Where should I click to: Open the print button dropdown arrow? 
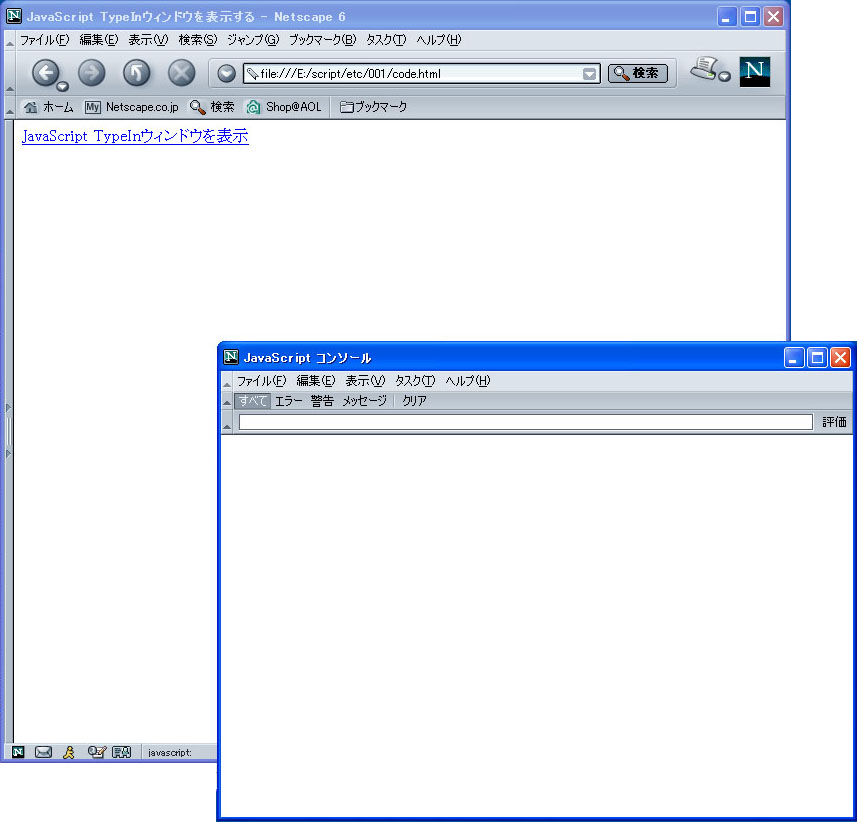tap(725, 77)
